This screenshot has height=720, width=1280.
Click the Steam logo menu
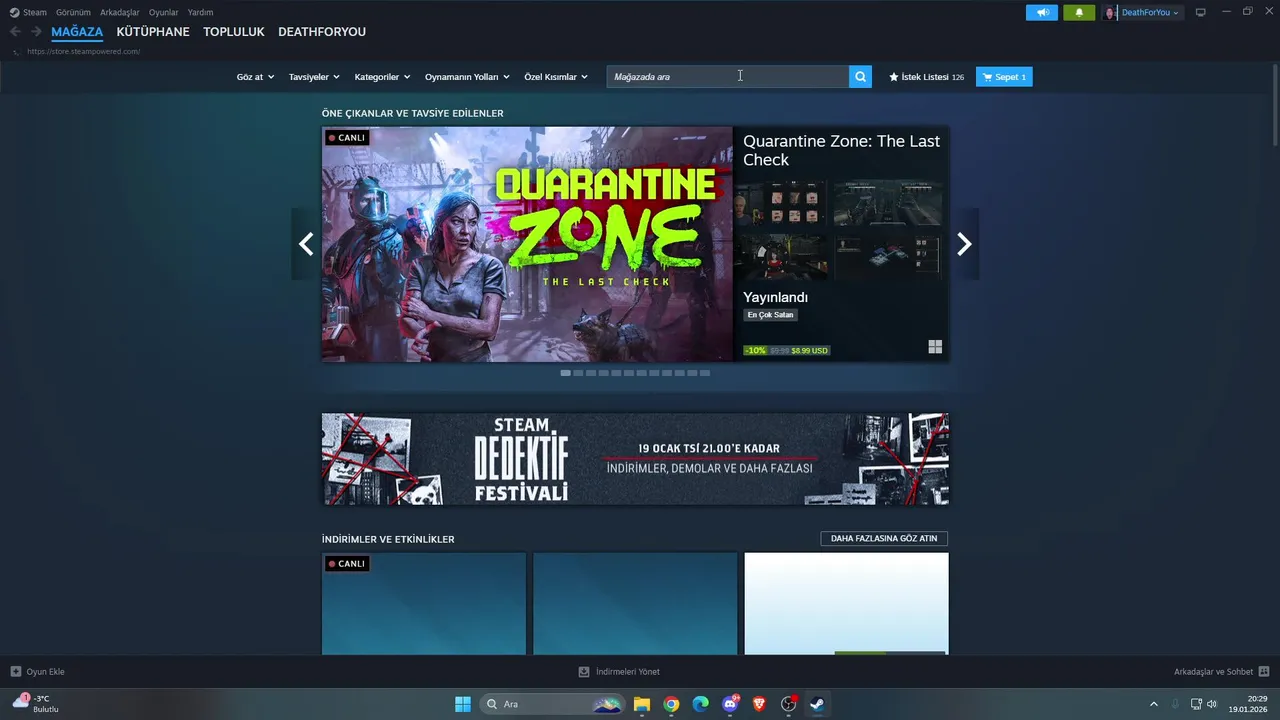pos(29,13)
